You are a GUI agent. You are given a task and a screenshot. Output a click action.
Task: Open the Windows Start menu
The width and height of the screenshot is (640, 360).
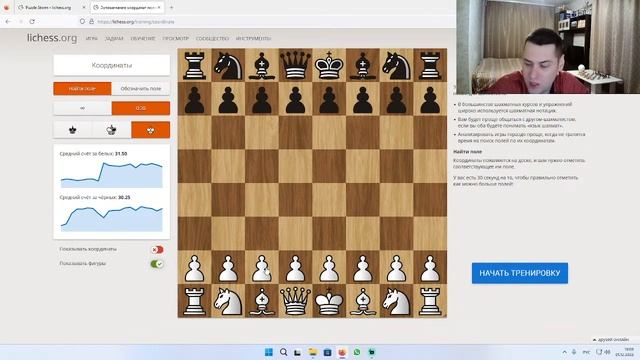[x=269, y=352]
